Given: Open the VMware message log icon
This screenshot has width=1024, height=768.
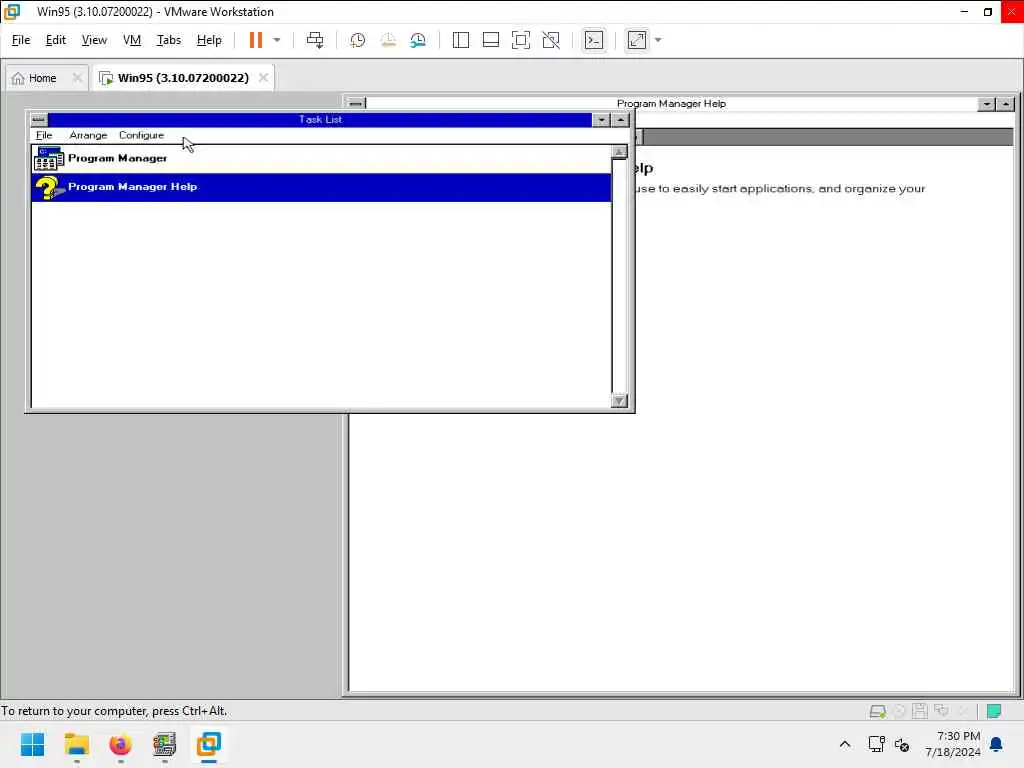Looking at the screenshot, I should click(x=994, y=711).
